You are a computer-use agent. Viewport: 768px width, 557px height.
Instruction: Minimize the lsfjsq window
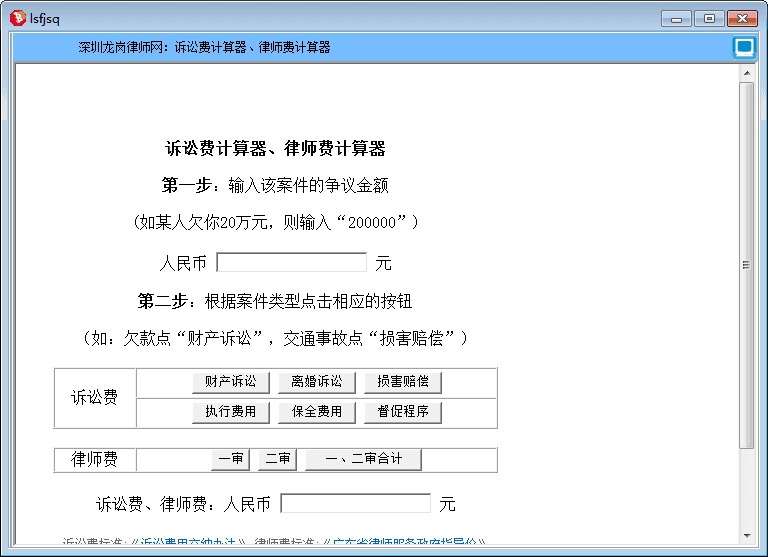pos(679,18)
